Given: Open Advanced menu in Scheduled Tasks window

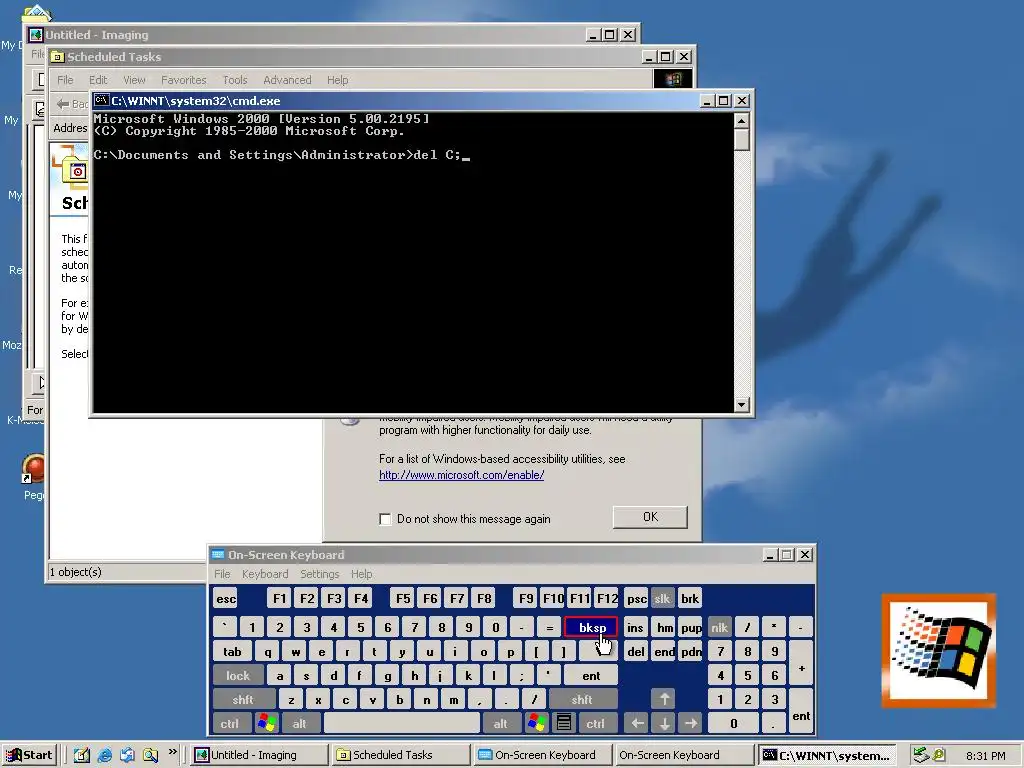Looking at the screenshot, I should coord(287,80).
